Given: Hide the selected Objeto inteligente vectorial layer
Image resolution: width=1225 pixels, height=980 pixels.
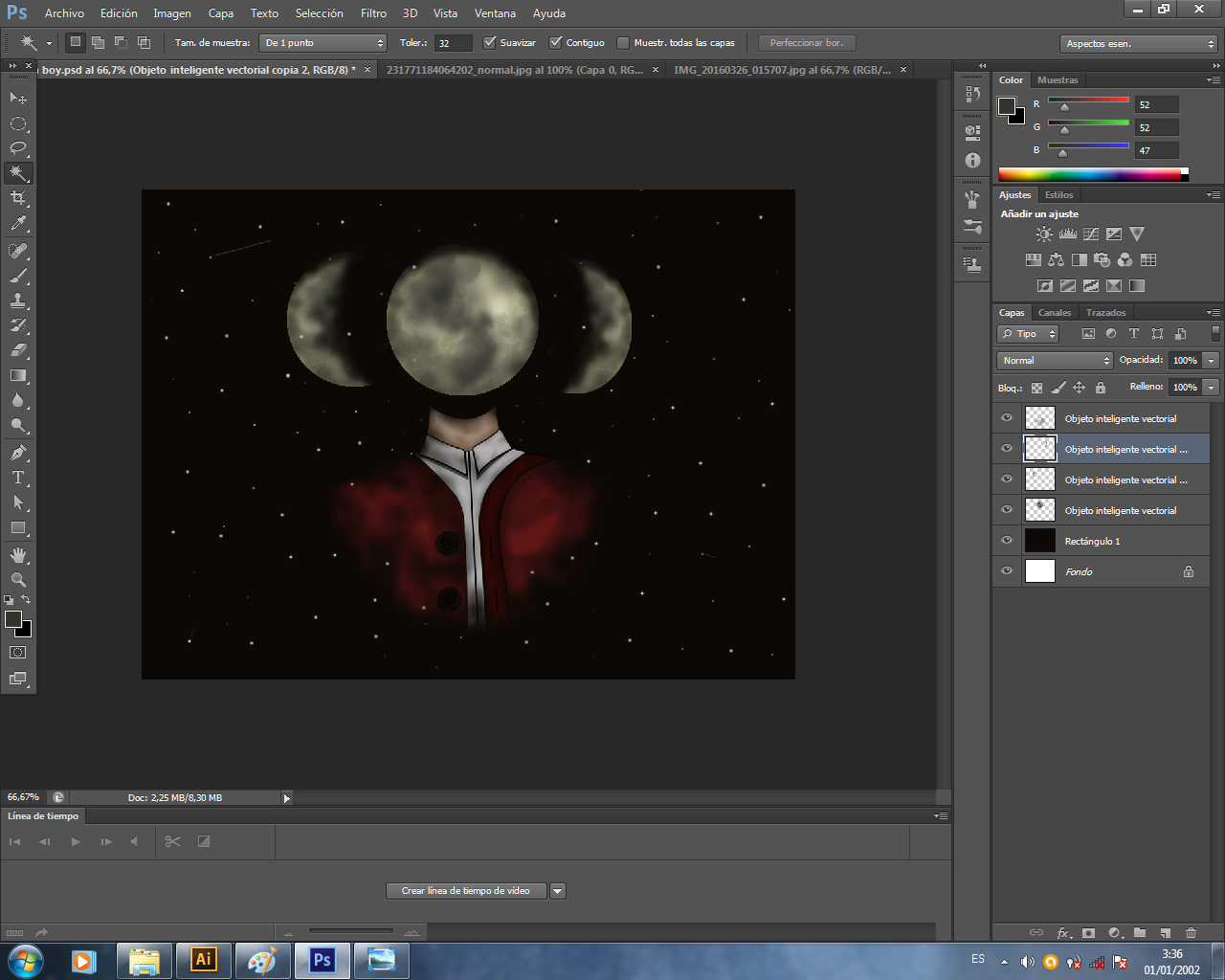Looking at the screenshot, I should (1007, 449).
